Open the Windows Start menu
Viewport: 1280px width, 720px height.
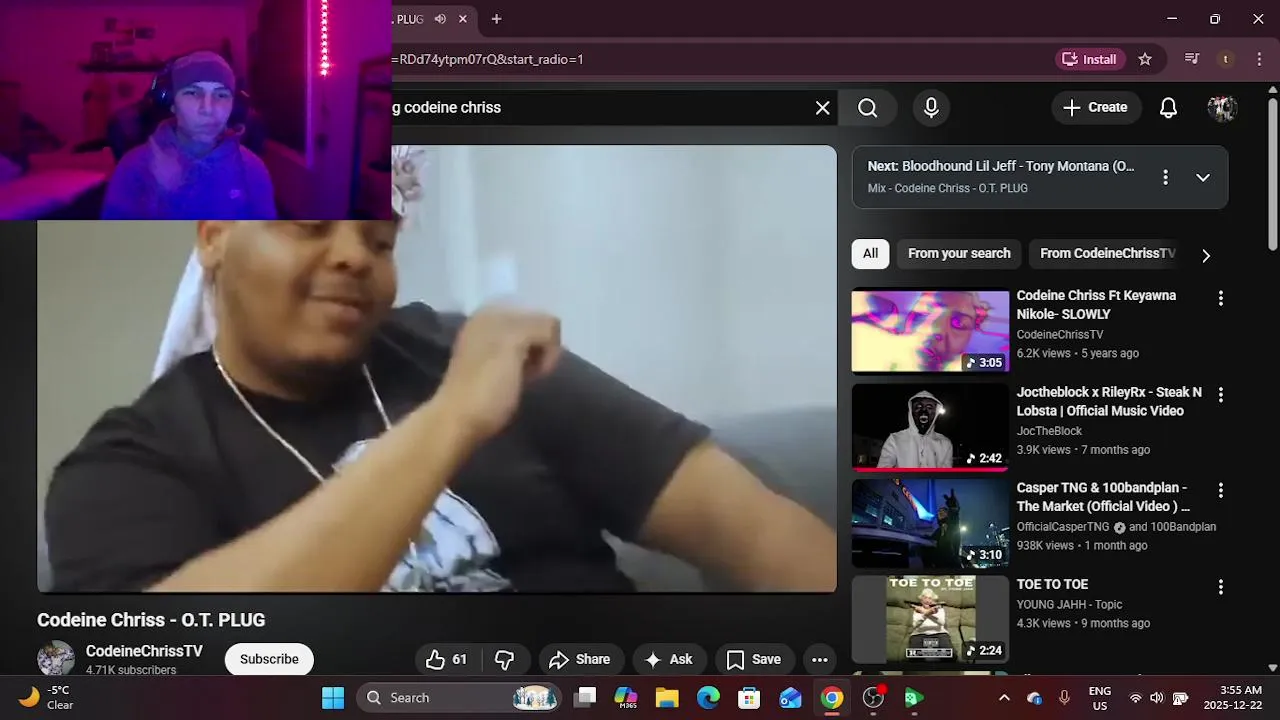click(333, 697)
